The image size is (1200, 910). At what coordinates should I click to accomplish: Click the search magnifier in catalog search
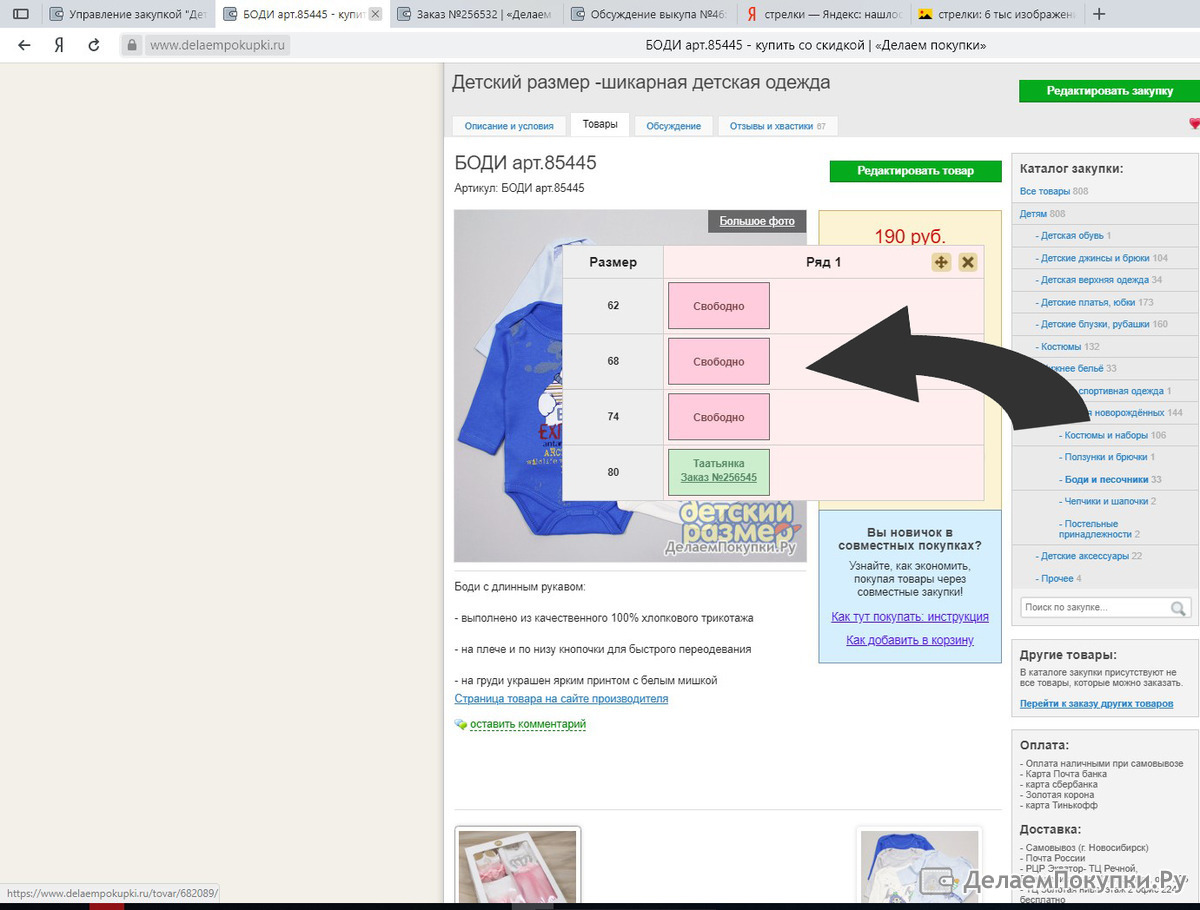click(x=1179, y=608)
